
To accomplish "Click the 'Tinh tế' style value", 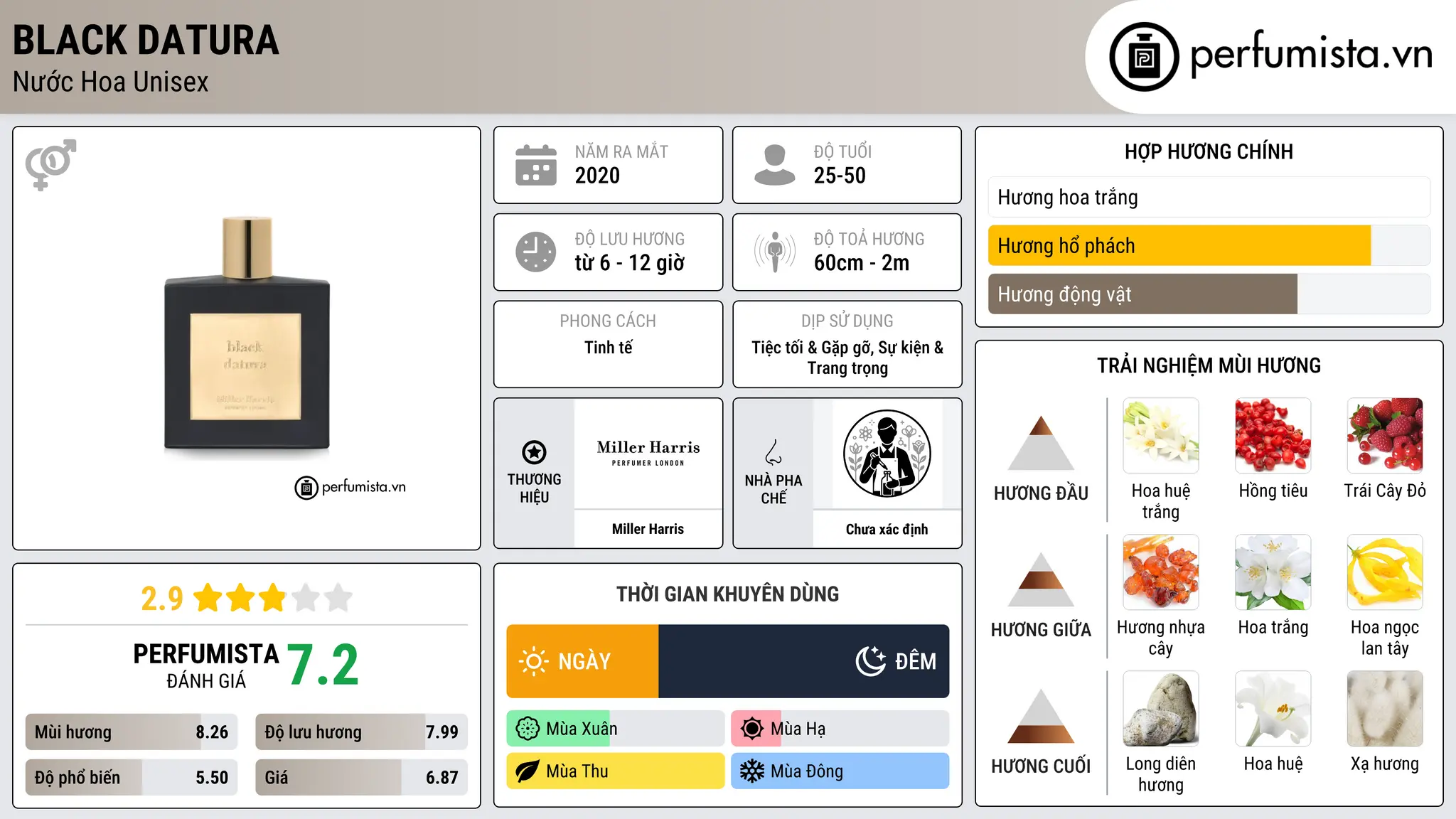I will point(608,348).
